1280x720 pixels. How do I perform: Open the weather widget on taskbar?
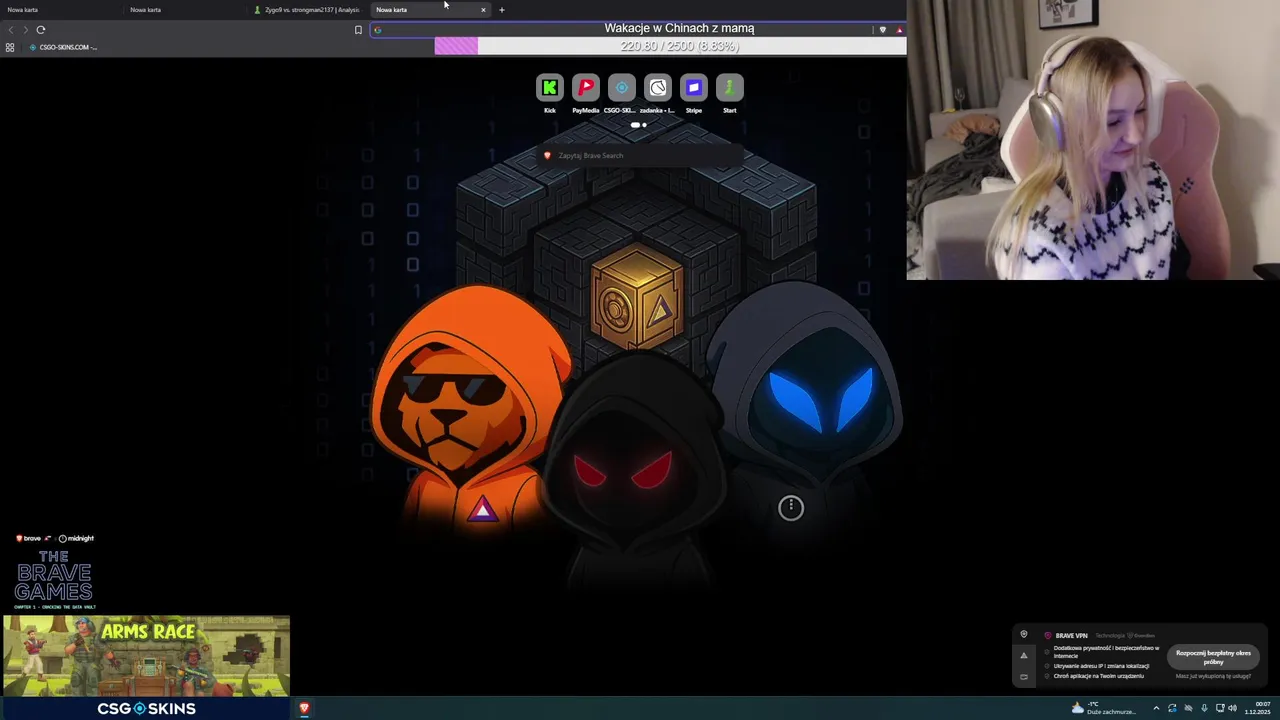click(1103, 708)
